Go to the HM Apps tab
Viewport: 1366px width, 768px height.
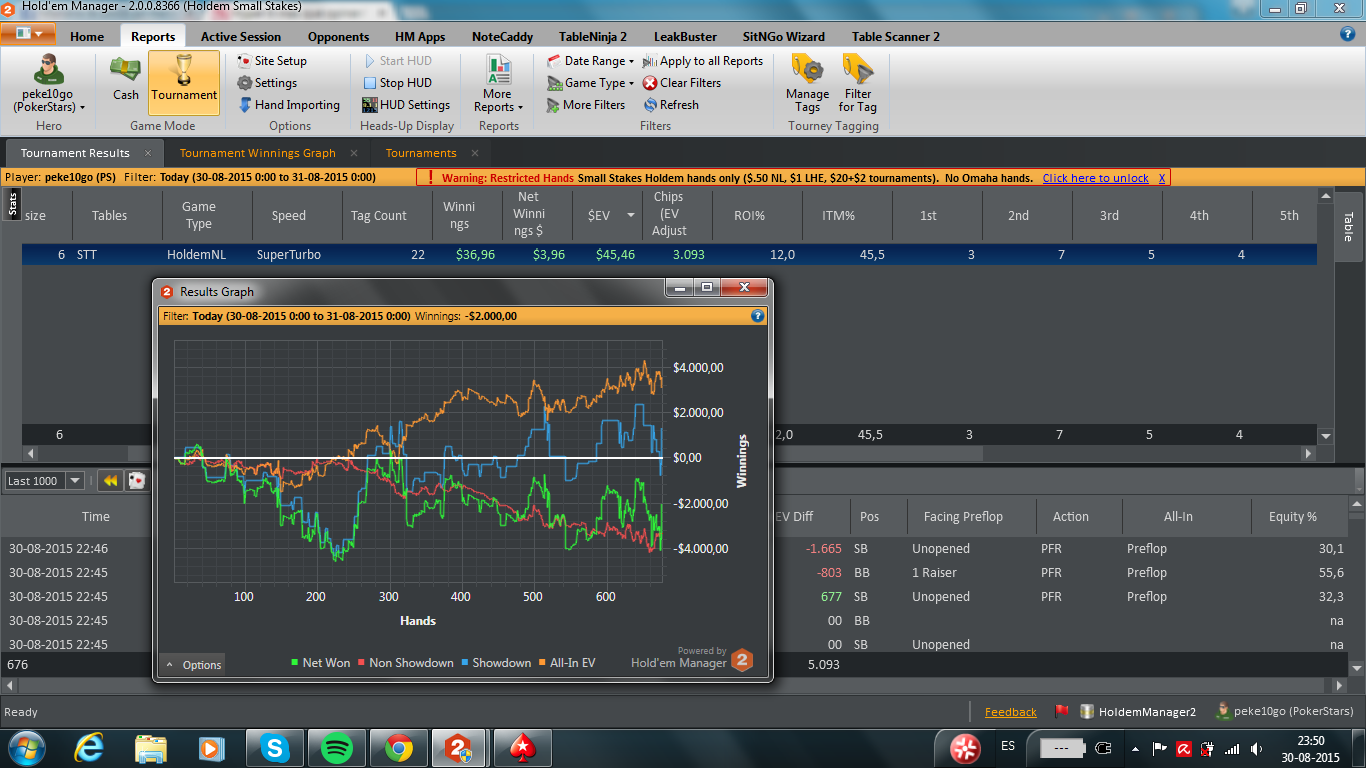coord(420,37)
